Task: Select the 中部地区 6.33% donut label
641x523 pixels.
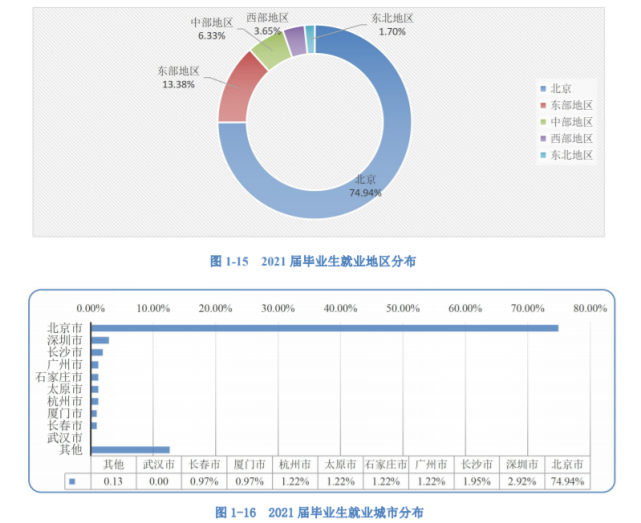Action: pos(212,29)
